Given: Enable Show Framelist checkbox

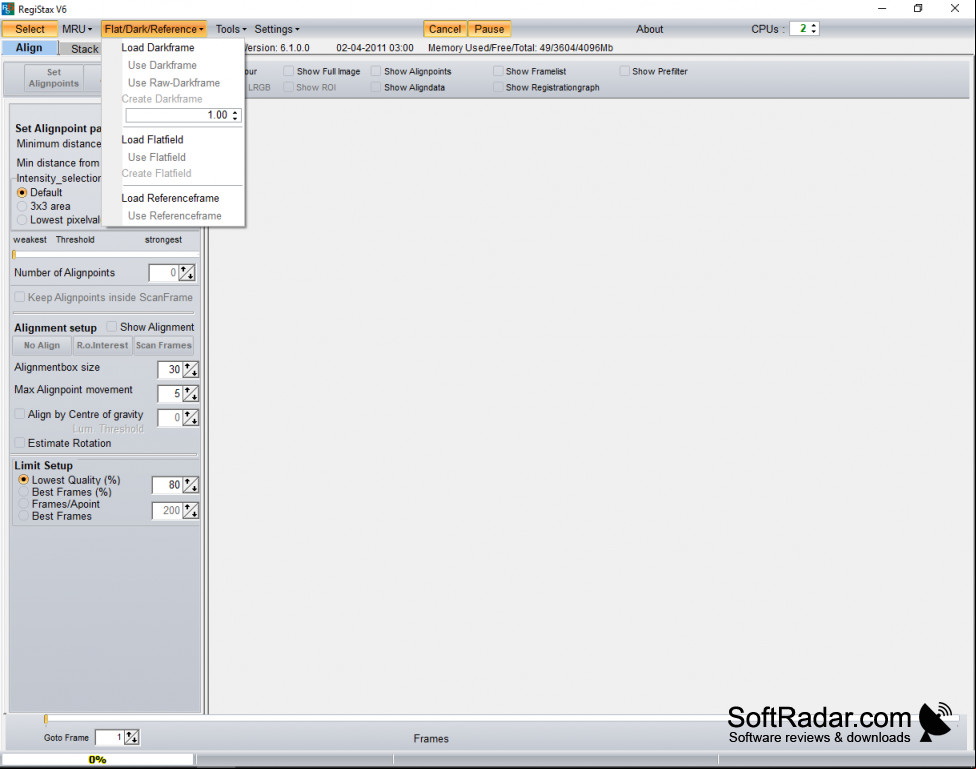Looking at the screenshot, I should (498, 71).
